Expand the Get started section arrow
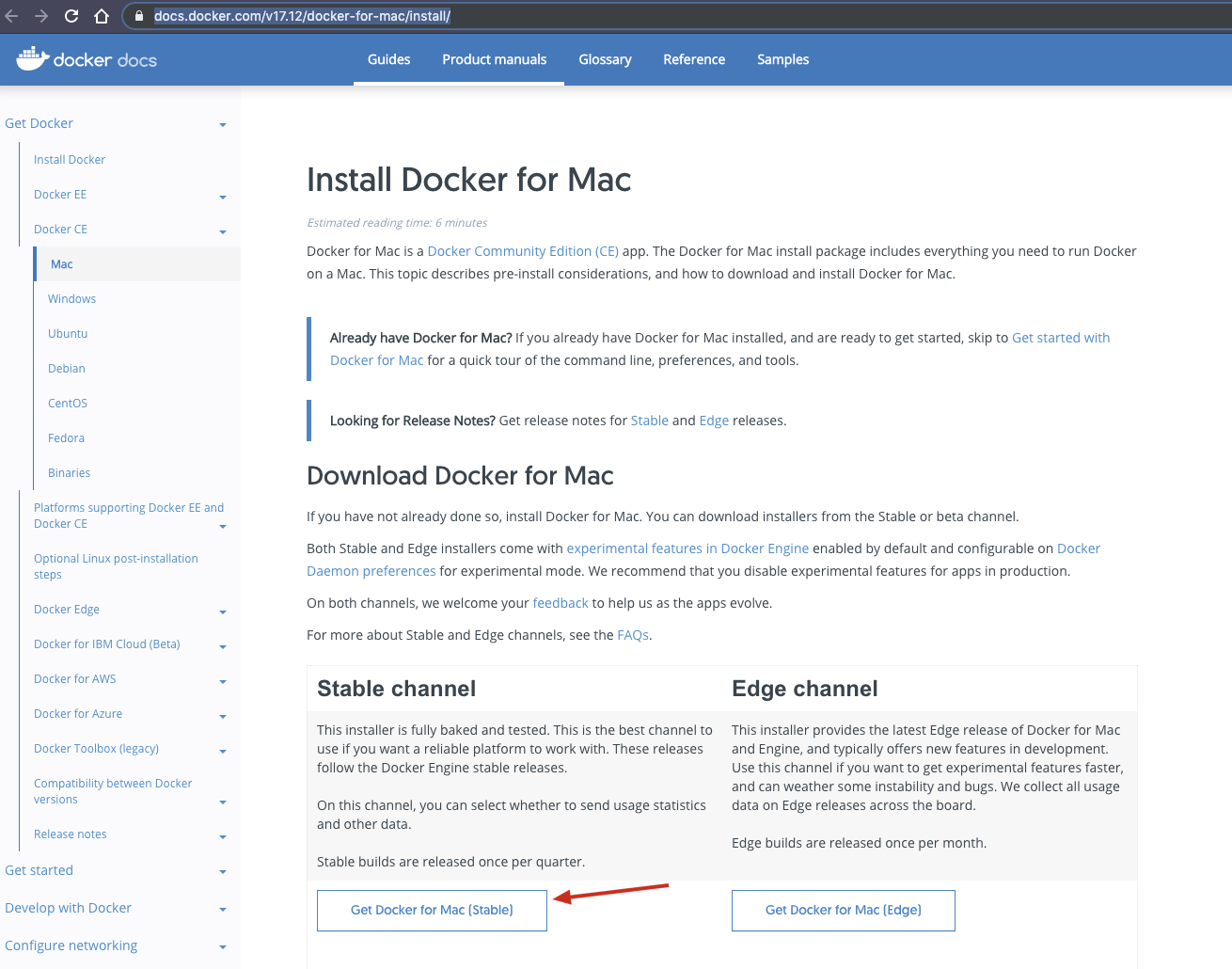This screenshot has width=1232, height=969. click(x=223, y=872)
